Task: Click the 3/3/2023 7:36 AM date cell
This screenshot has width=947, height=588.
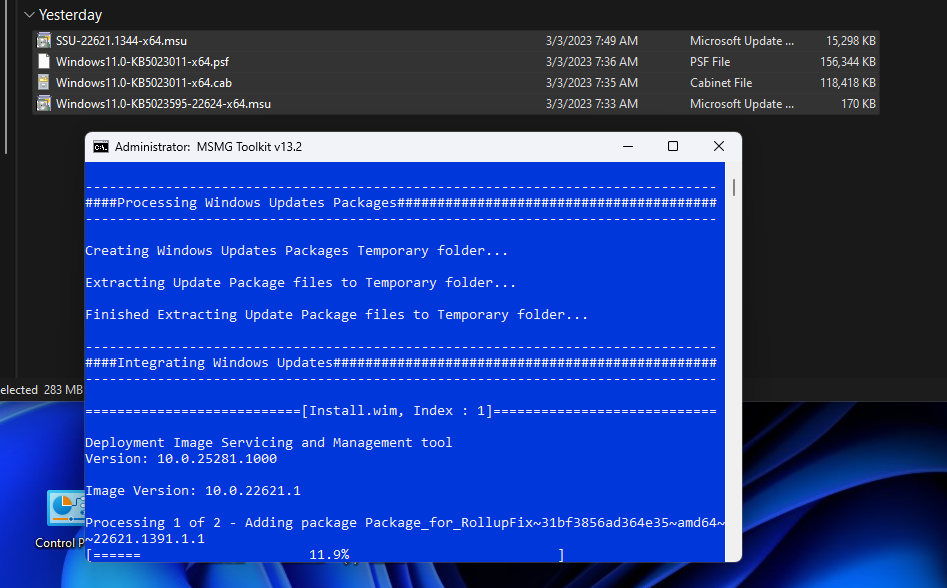Action: (x=592, y=62)
